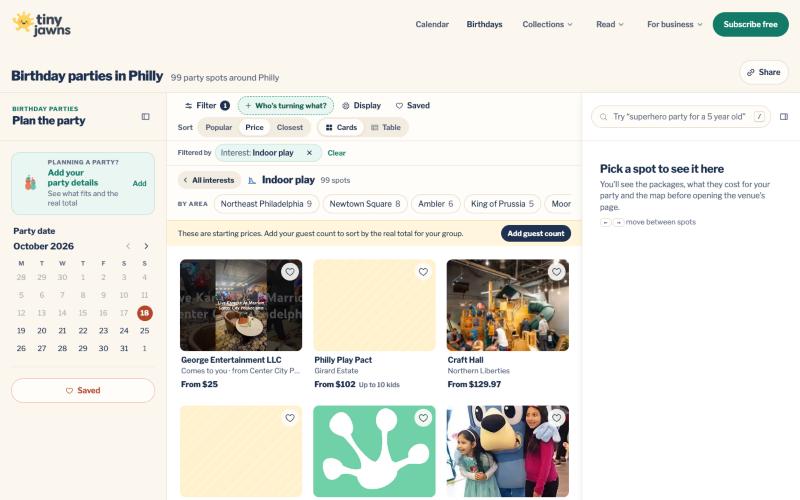This screenshot has height=500, width=800.
Task: Filter by Newtown Square area
Action: (x=365, y=204)
